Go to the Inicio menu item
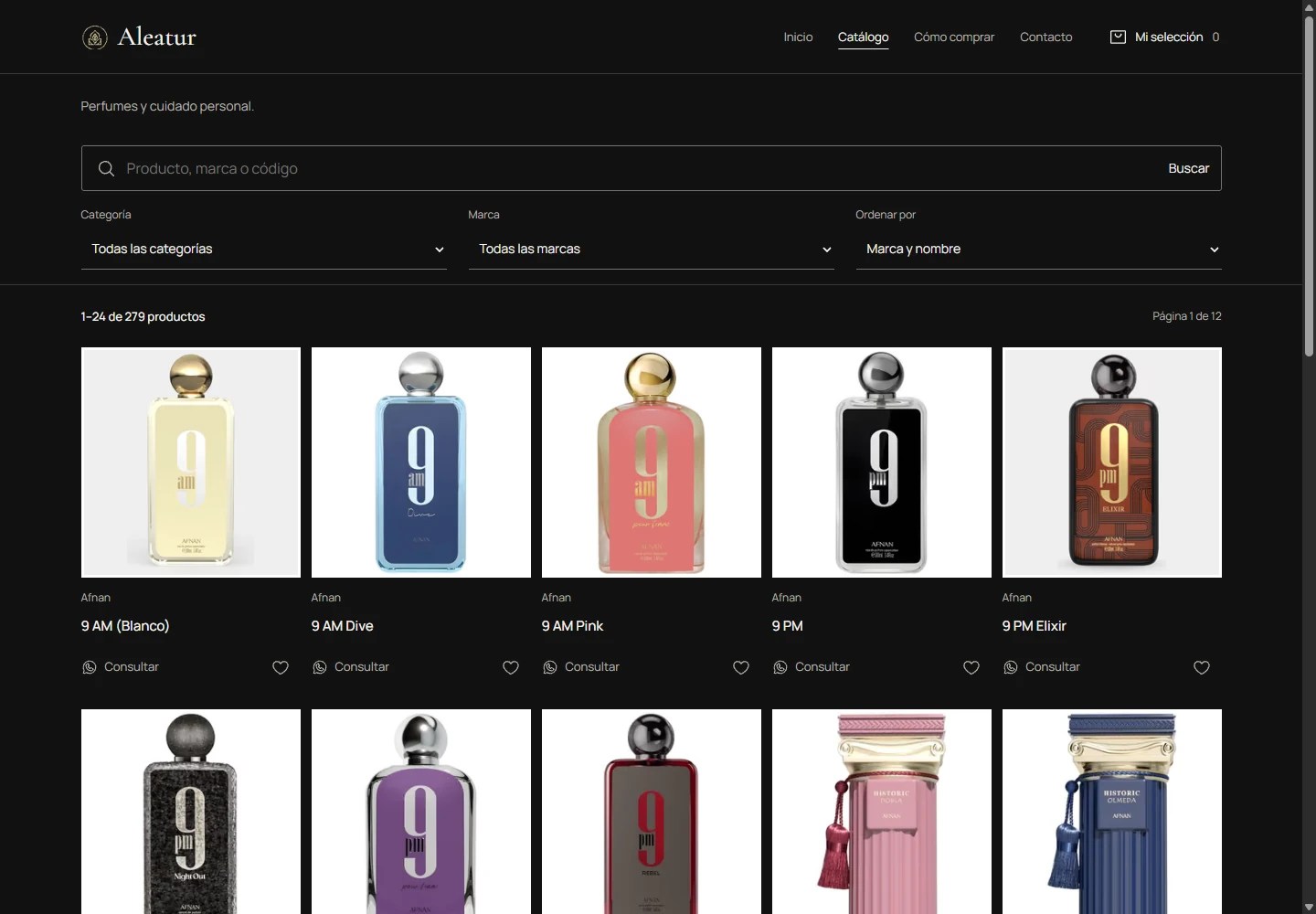1316x914 pixels. click(x=798, y=37)
